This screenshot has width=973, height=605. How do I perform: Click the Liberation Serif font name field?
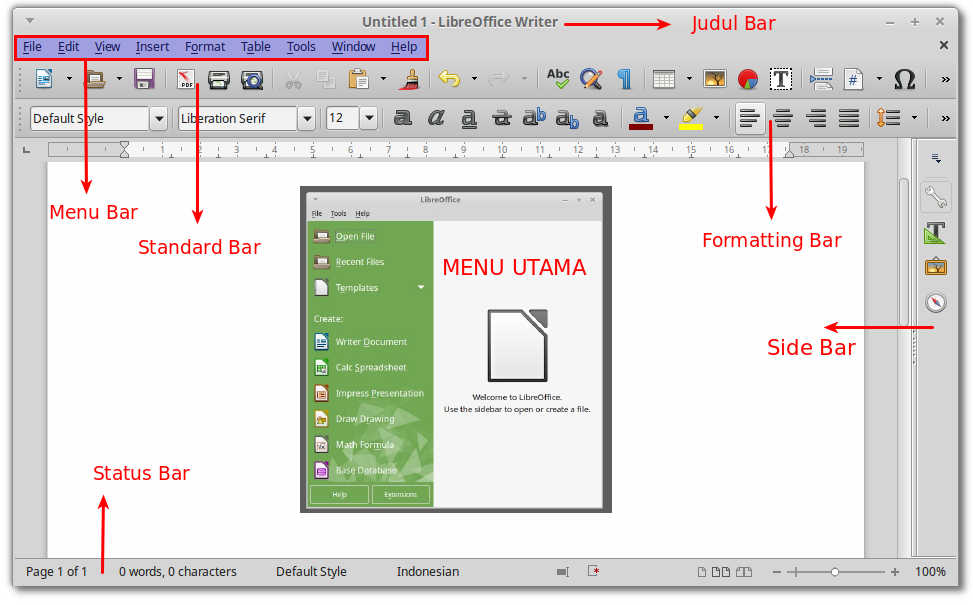click(238, 118)
